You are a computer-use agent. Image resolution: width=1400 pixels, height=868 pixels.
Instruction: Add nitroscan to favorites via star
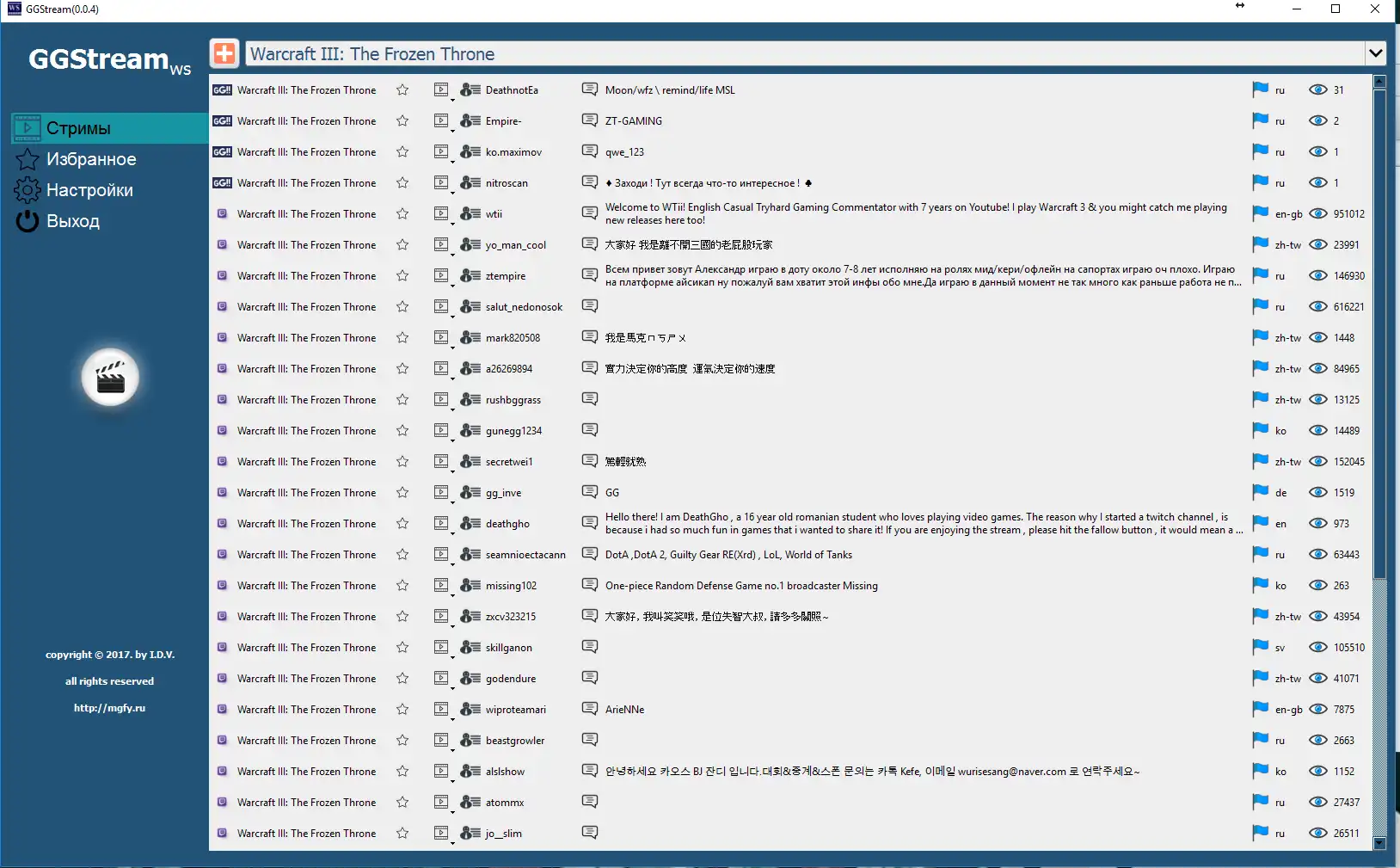pos(402,182)
